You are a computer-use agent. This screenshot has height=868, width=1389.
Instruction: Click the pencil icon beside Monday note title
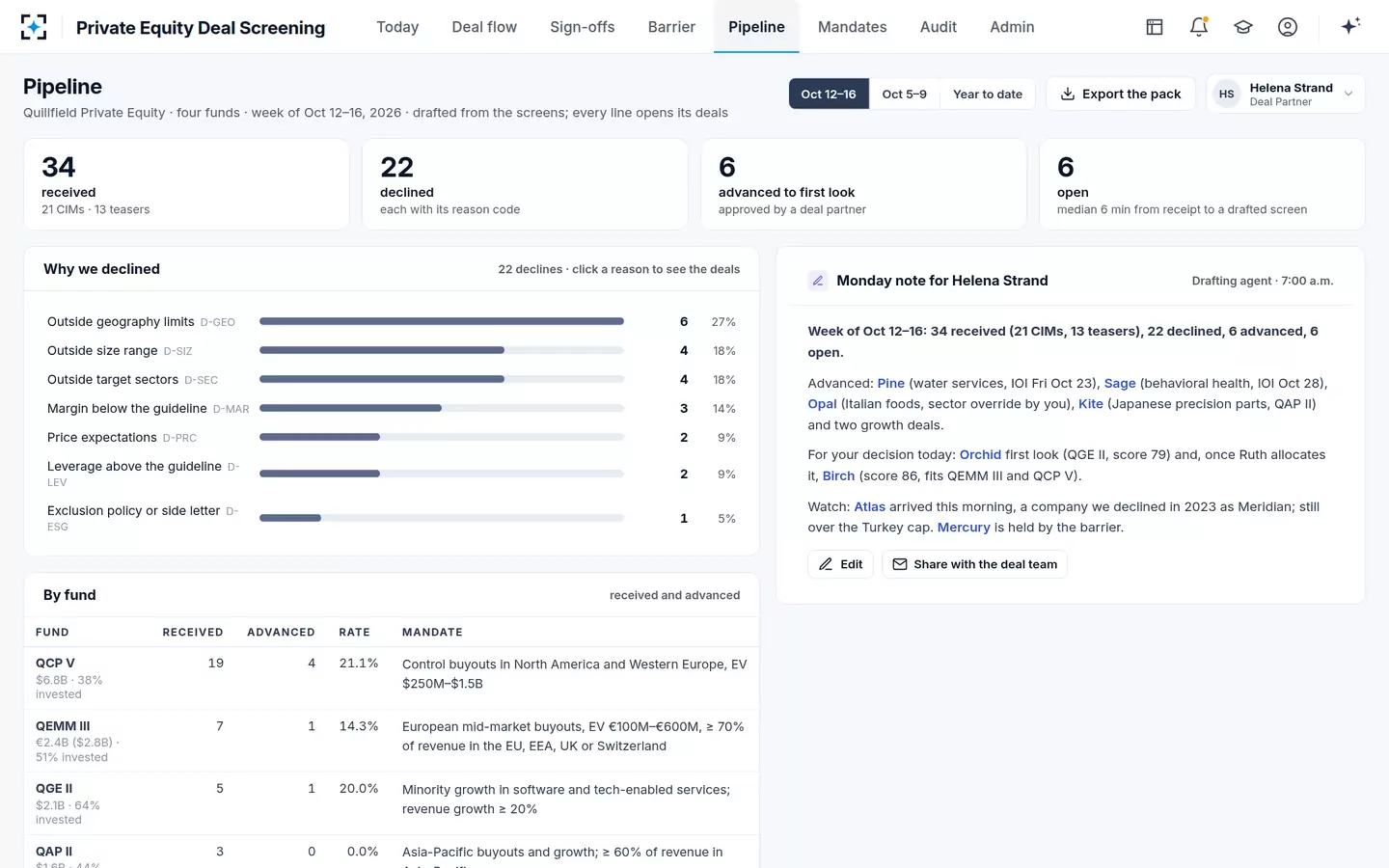click(x=818, y=281)
